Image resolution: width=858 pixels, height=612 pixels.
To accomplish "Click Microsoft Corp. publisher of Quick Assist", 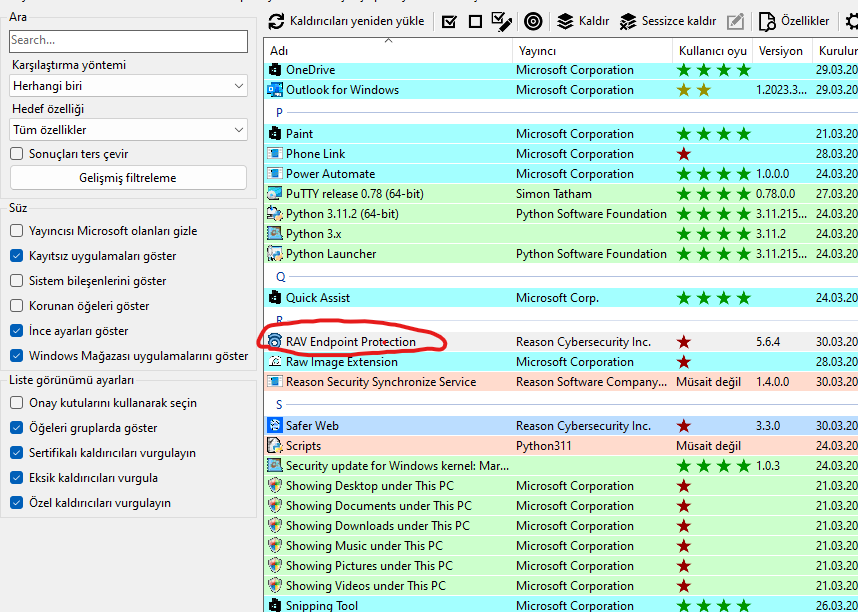I will point(557,298).
